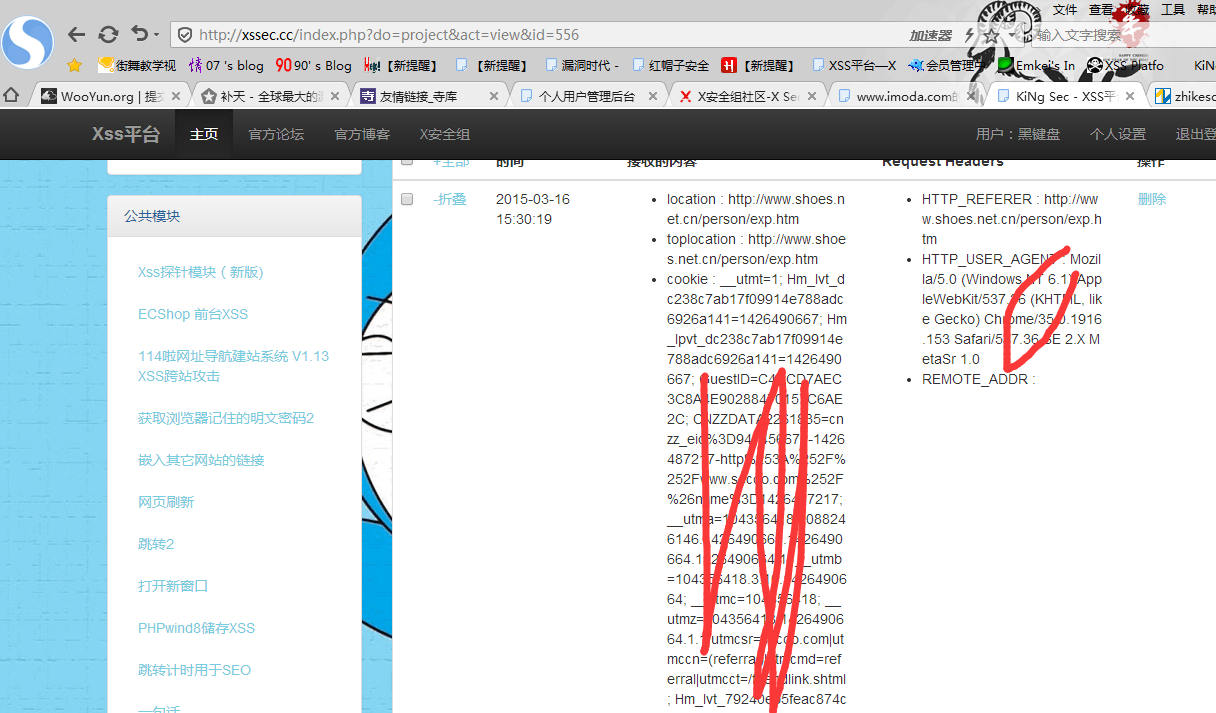1216x713 pixels.
Task: Close the 友情链接_寺库 tab
Action: pyautogui.click(x=494, y=96)
